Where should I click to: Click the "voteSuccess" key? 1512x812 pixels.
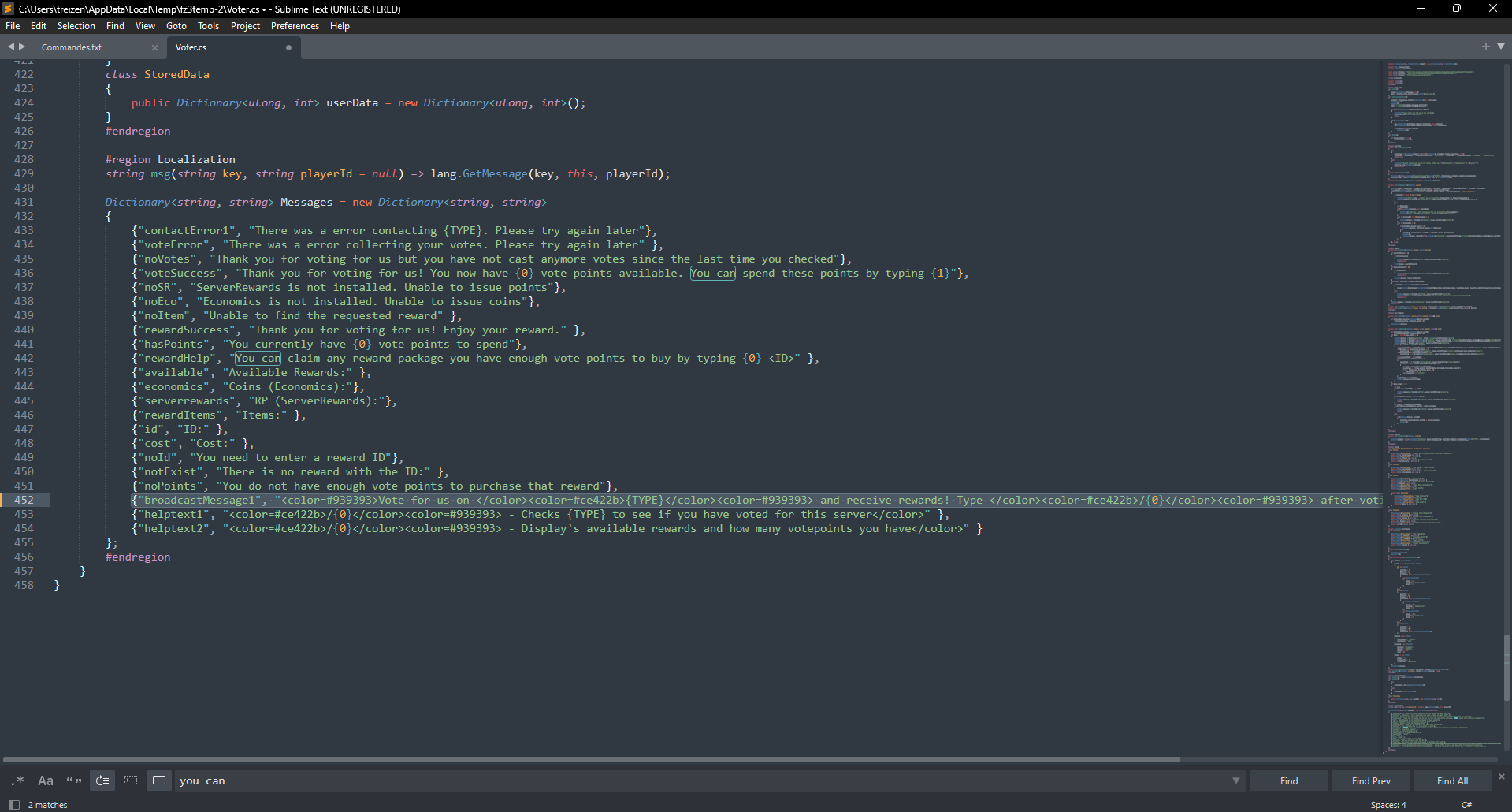tap(180, 273)
